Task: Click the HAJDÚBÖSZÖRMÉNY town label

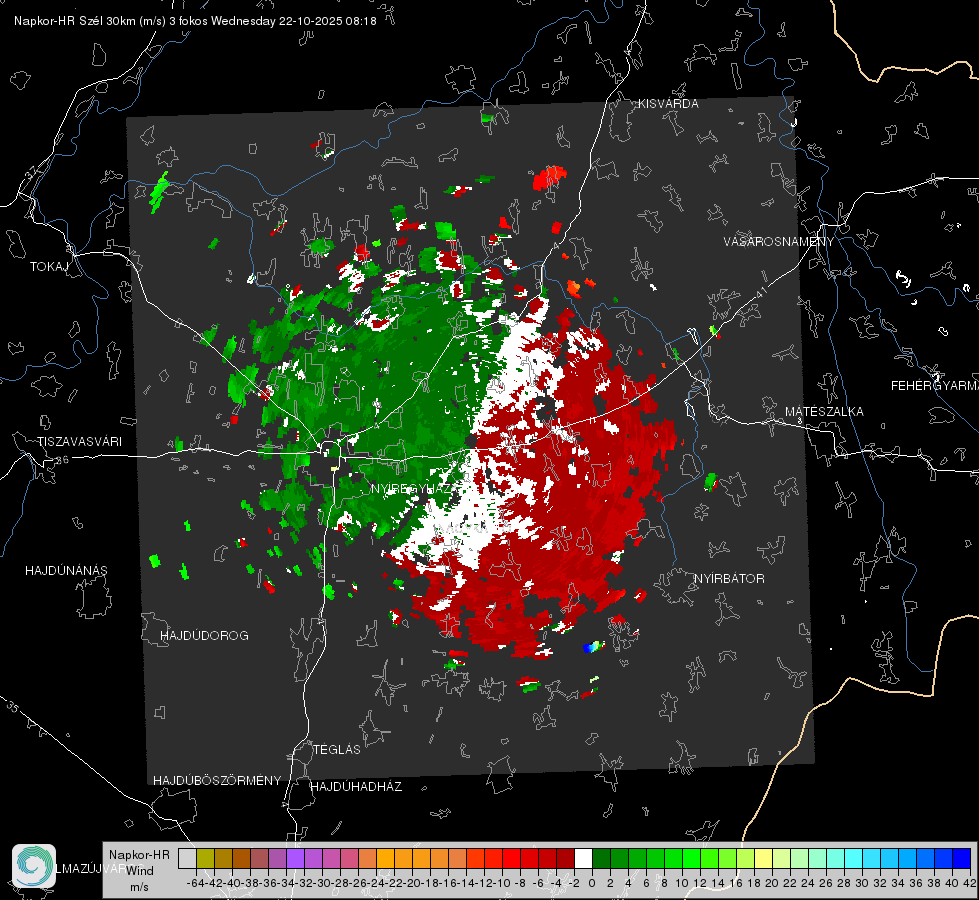Action: pos(217,781)
